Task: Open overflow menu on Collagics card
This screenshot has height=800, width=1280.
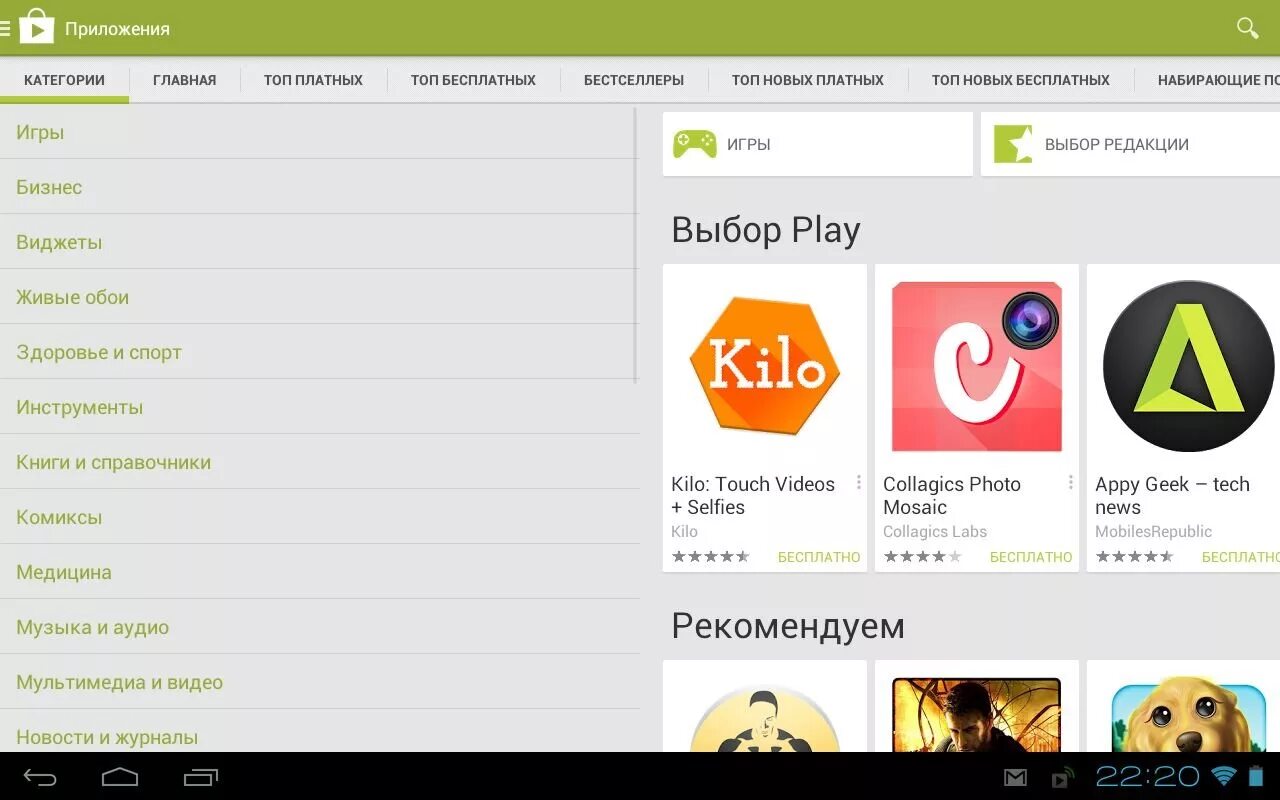Action: [1070, 482]
